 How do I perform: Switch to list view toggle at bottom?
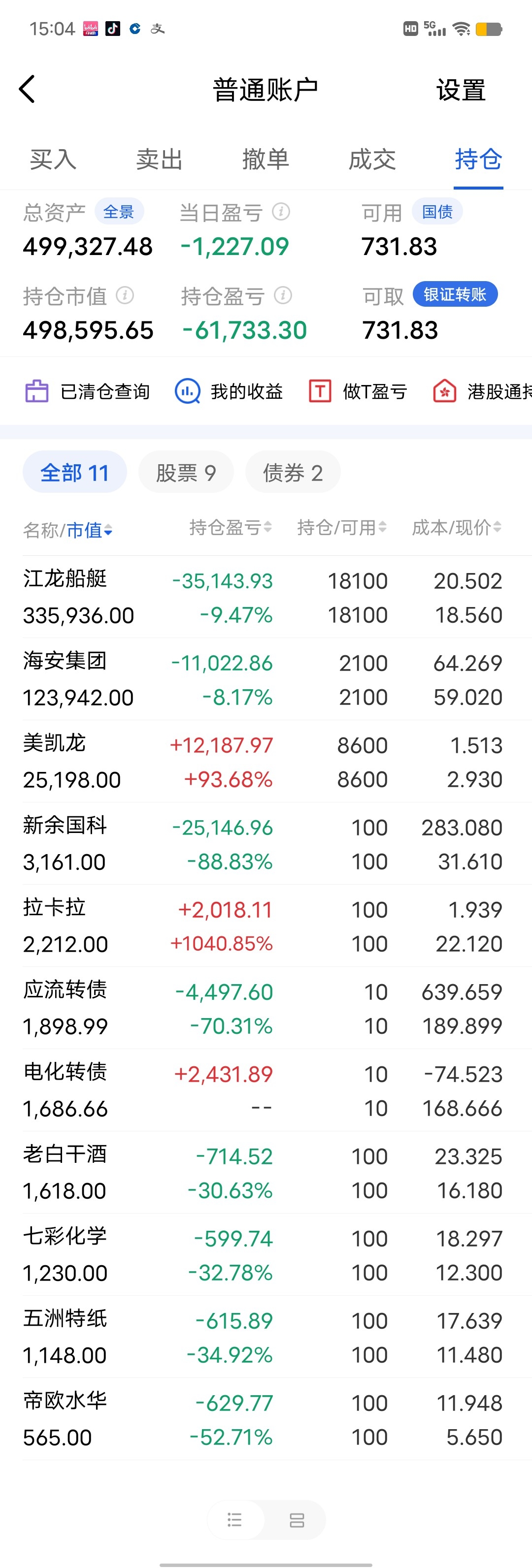tap(235, 1520)
